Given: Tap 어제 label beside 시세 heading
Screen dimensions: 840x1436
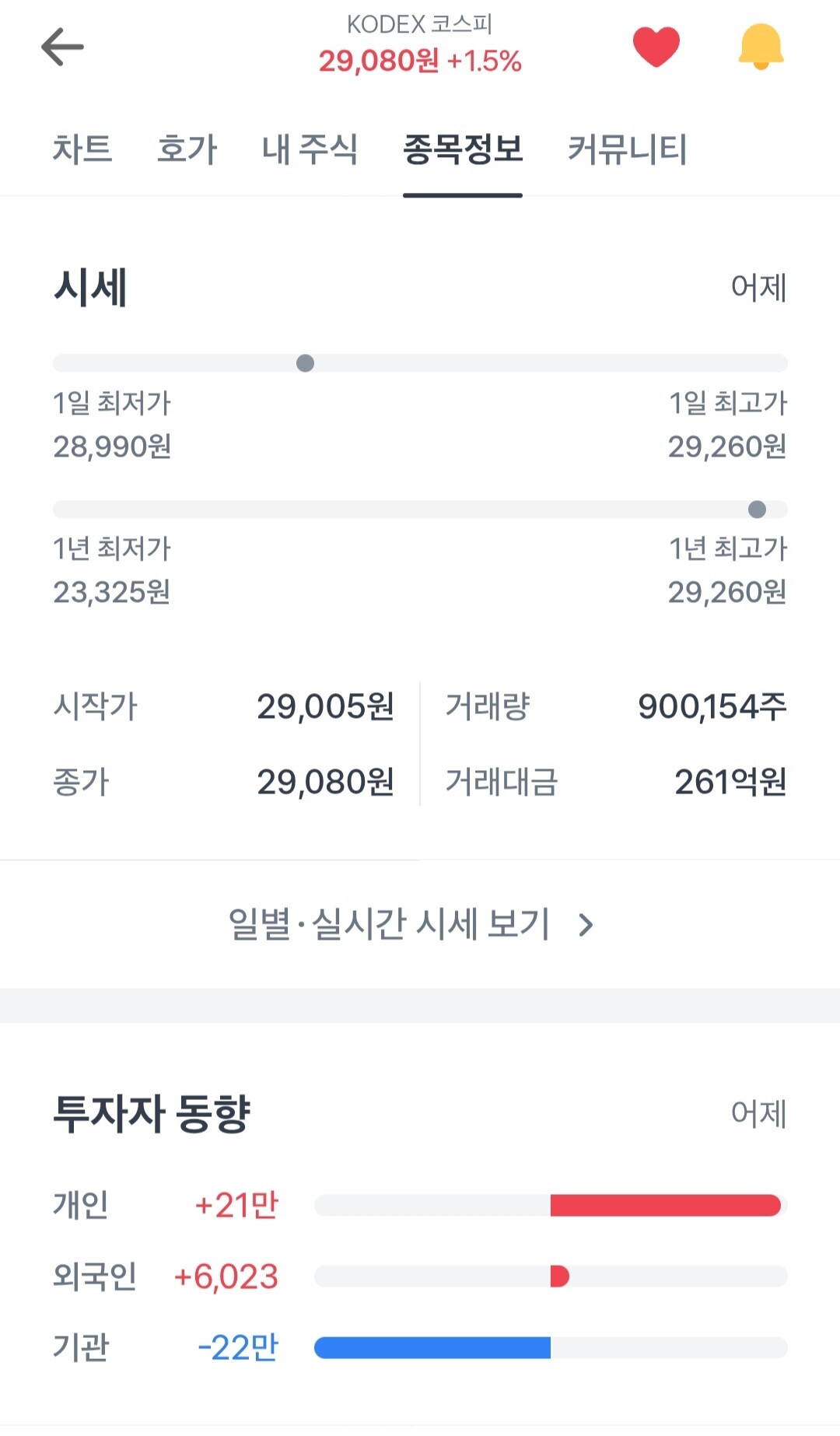Looking at the screenshot, I should tap(759, 288).
